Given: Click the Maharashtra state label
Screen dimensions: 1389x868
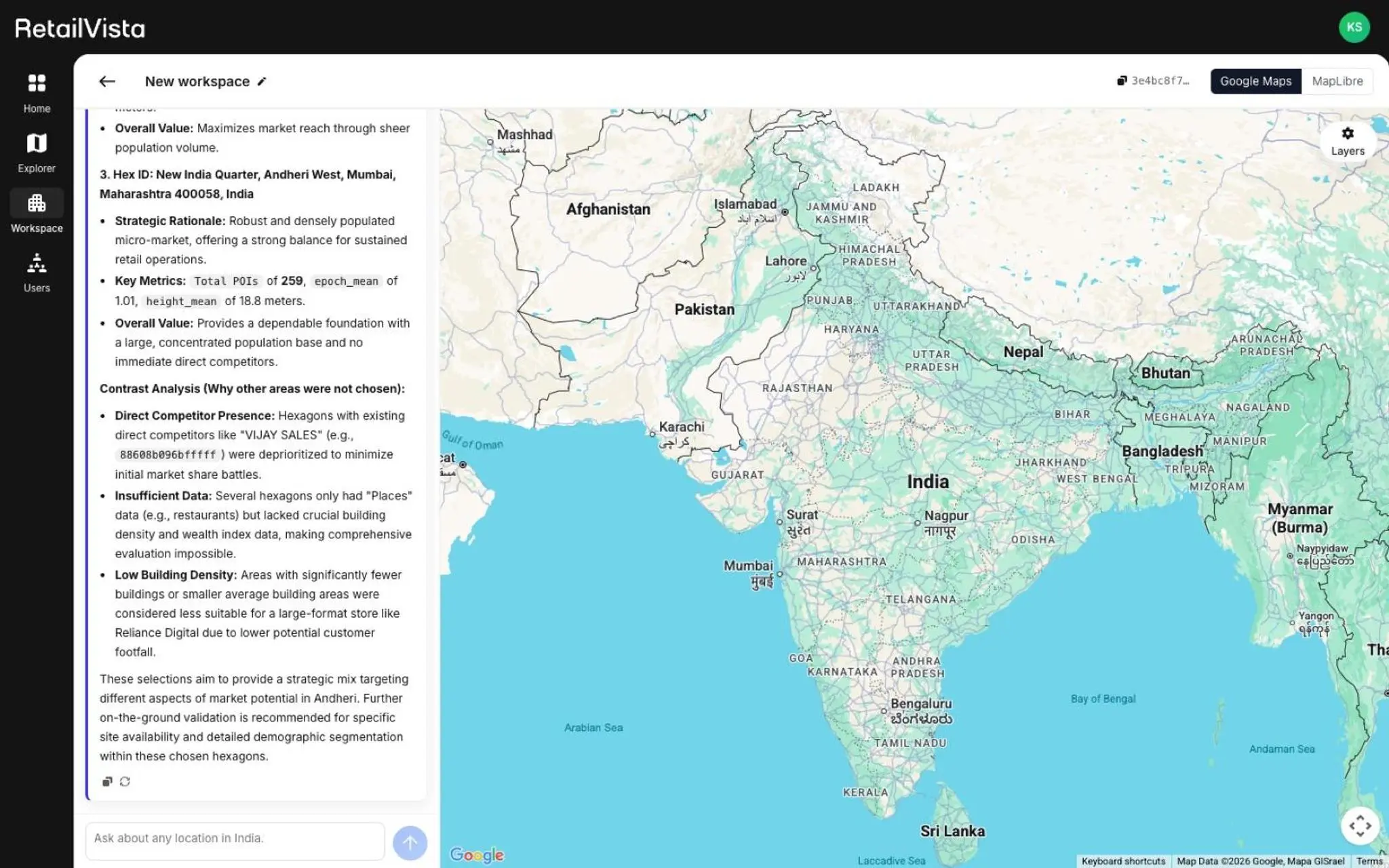Looking at the screenshot, I should [842, 561].
